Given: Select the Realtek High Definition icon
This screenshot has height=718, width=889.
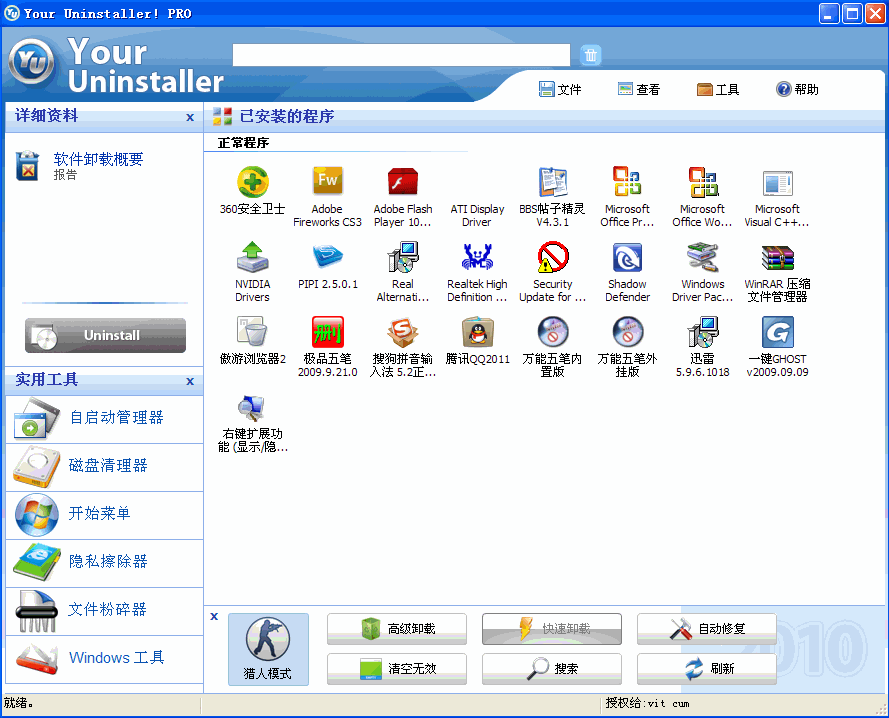Looking at the screenshot, I should [x=477, y=257].
